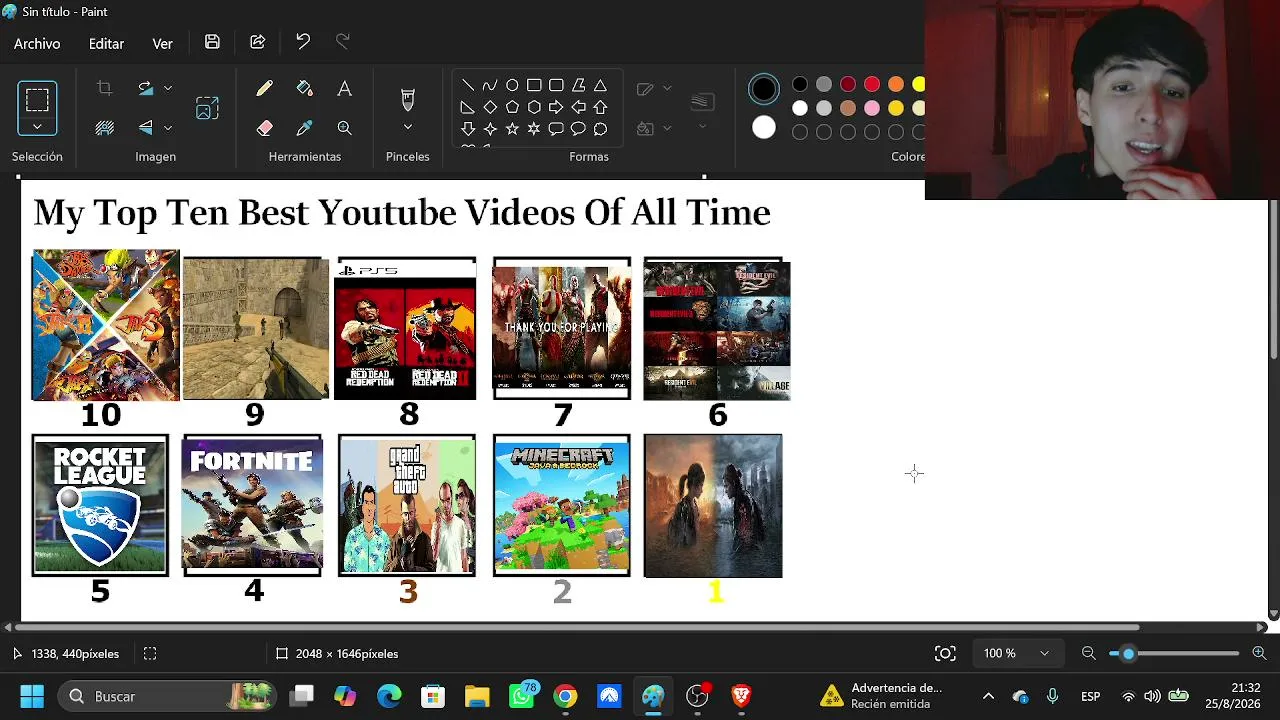Open the Archivo menu
The image size is (1280, 720).
(37, 43)
